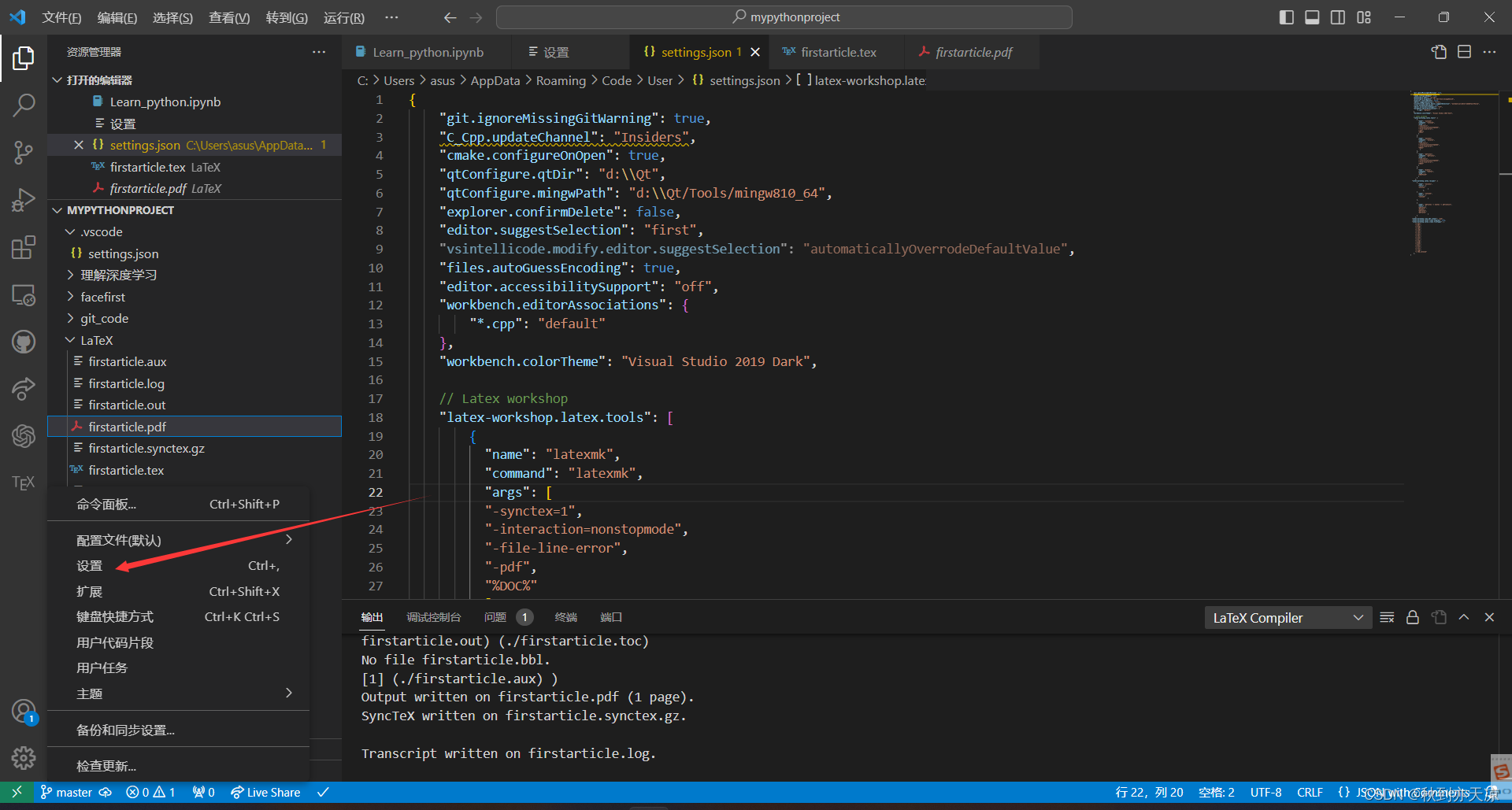
Task: Switch to the 问题 panel tab
Action: click(x=508, y=617)
